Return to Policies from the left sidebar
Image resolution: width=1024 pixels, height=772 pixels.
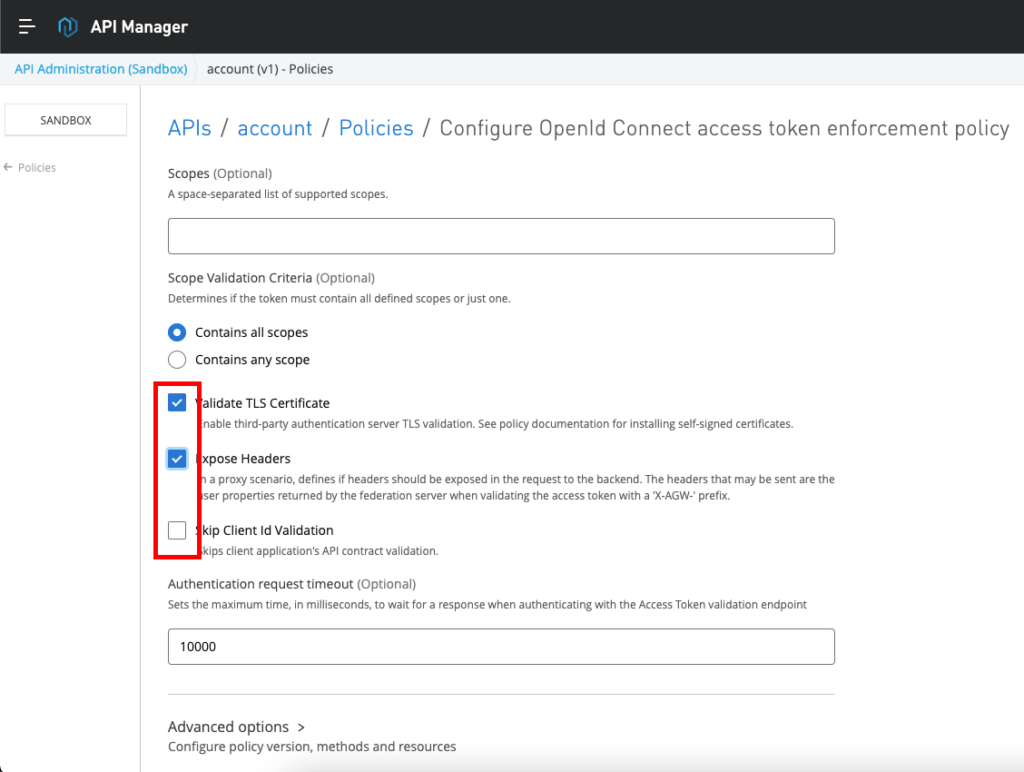pyautogui.click(x=37, y=168)
